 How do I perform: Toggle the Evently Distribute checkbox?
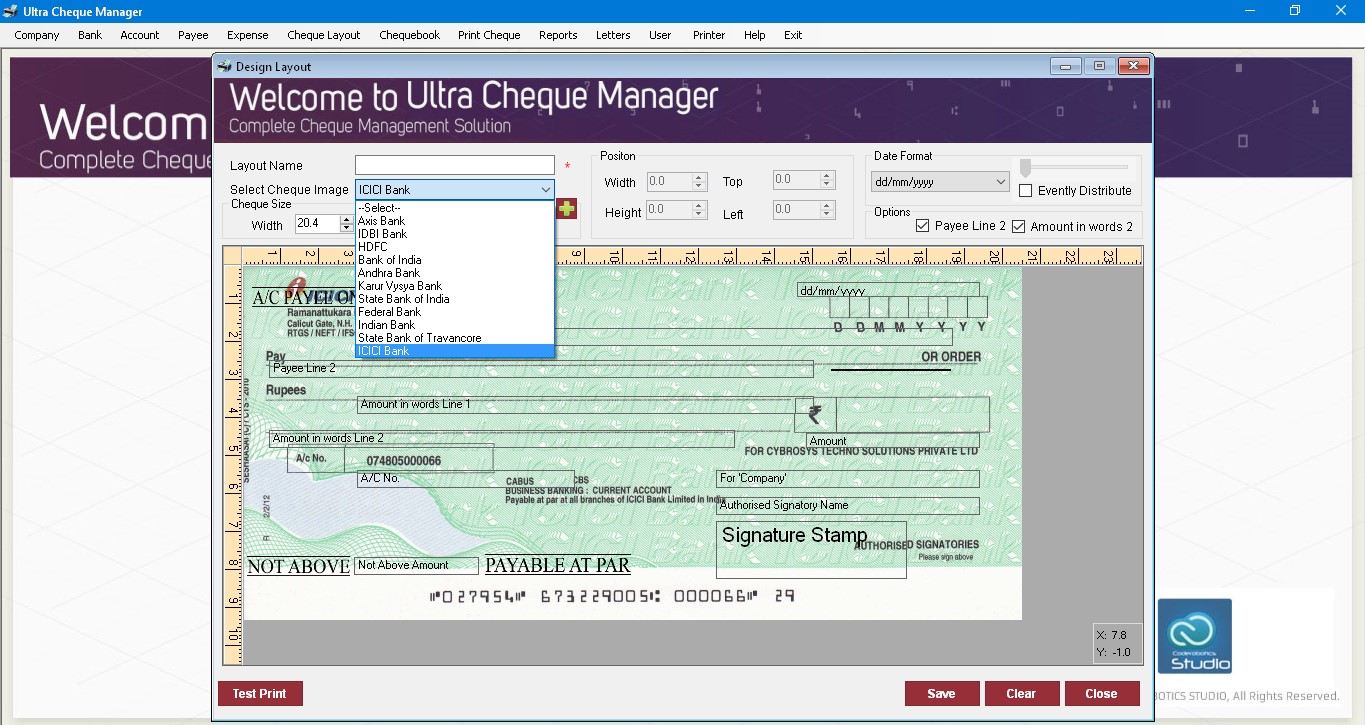click(x=1026, y=191)
